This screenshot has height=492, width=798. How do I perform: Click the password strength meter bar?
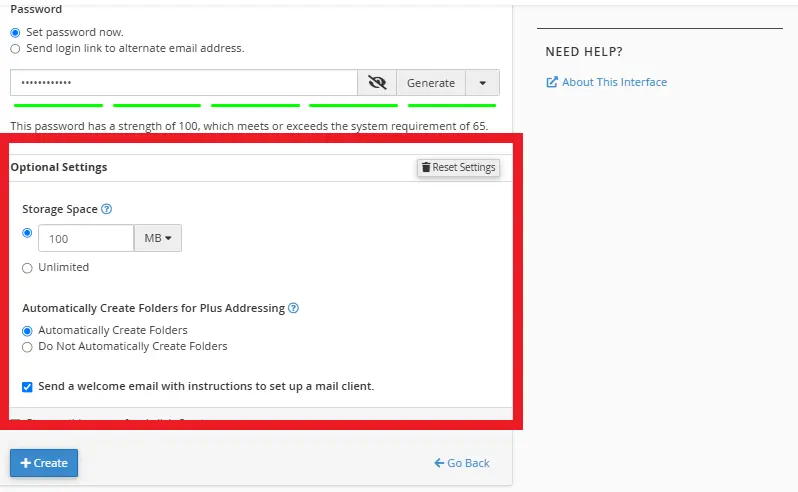tap(255, 104)
